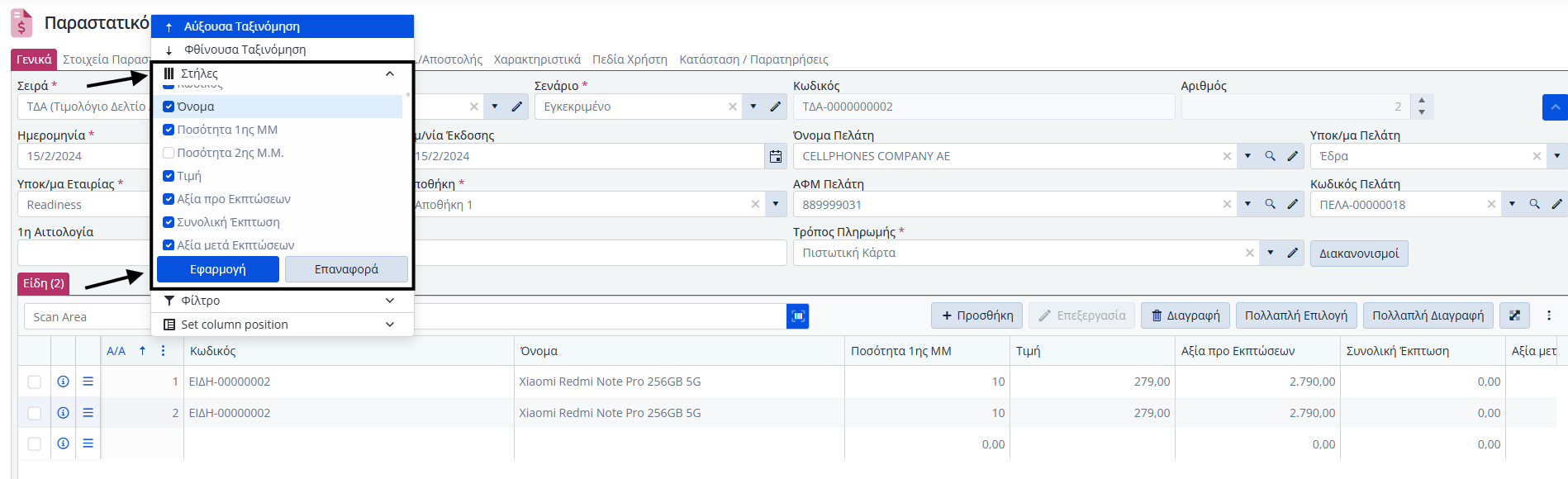Uncheck the Όνομα column checkbox
This screenshot has width=1568, height=479.
pyautogui.click(x=169, y=107)
